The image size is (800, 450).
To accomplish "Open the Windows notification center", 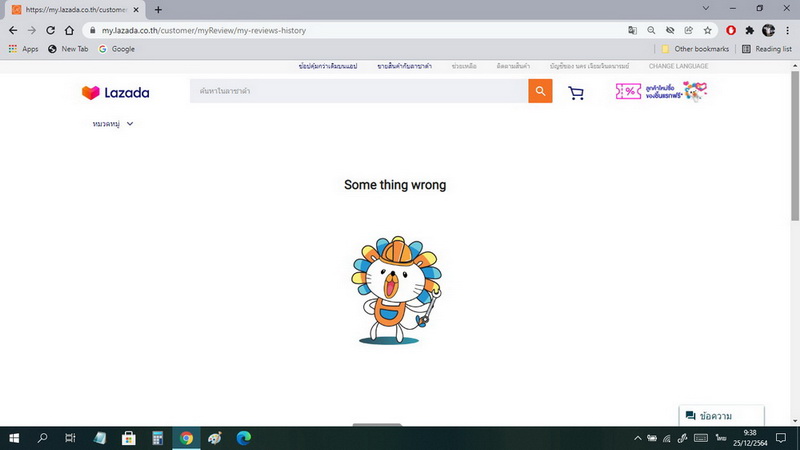I will point(781,438).
